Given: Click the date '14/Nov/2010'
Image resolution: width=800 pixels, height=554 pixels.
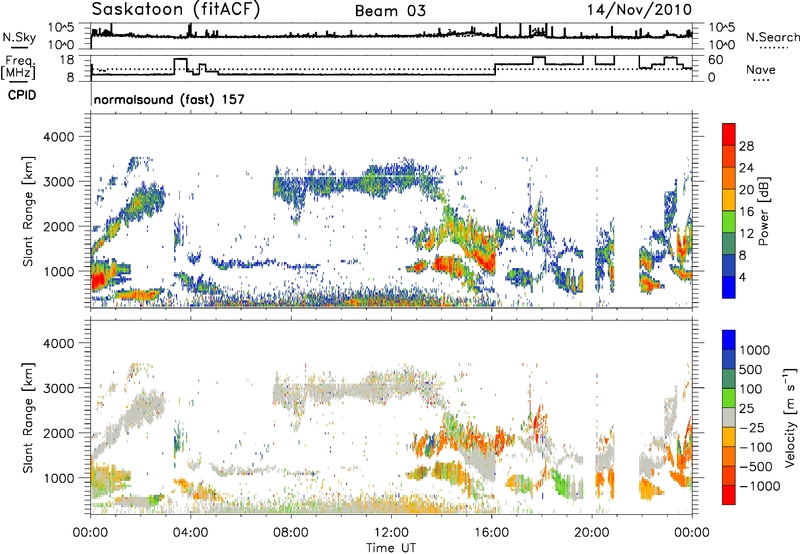Looking at the screenshot, I should click(639, 9).
